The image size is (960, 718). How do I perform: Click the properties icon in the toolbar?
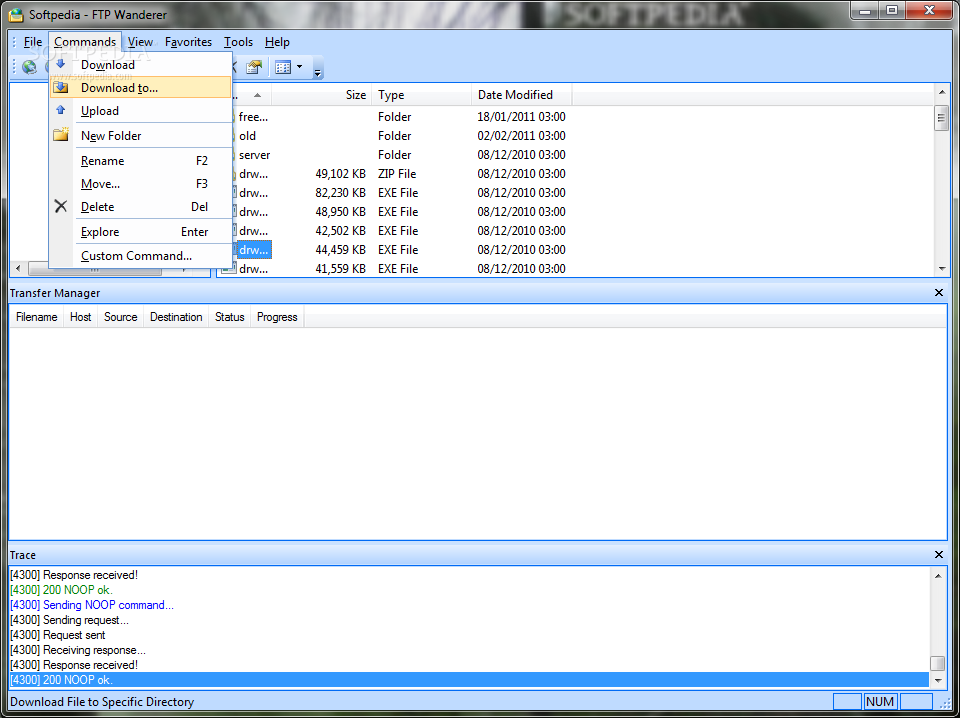pyautogui.click(x=254, y=67)
